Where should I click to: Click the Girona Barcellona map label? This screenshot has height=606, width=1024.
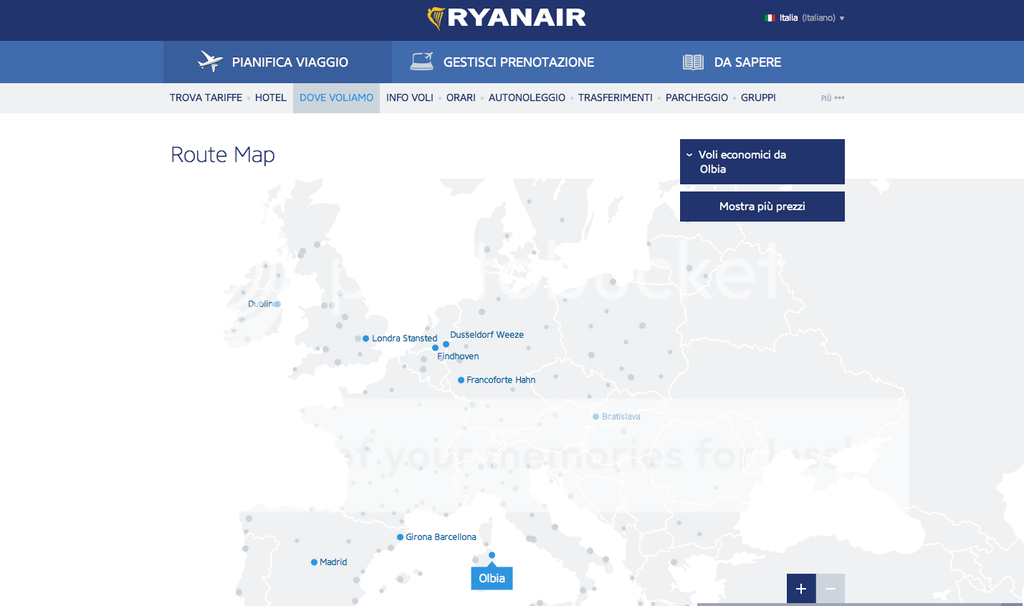pos(441,537)
